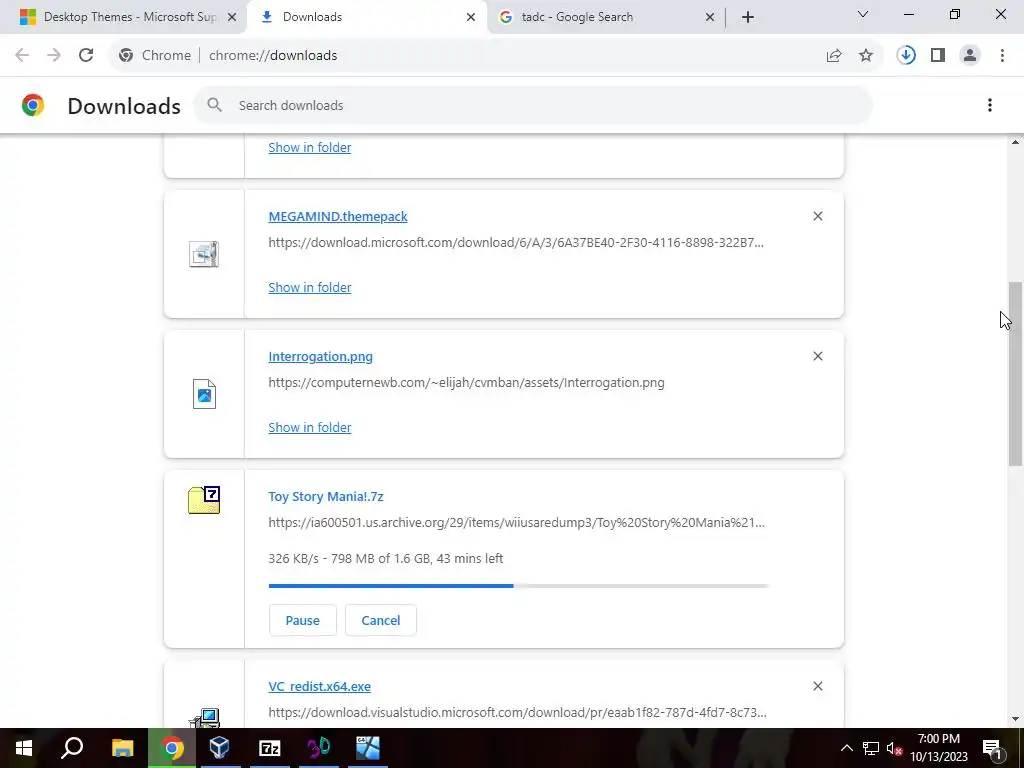This screenshot has width=1024, height=768.
Task: Open the downloads bubble icon in the toolbar
Action: coord(906,56)
